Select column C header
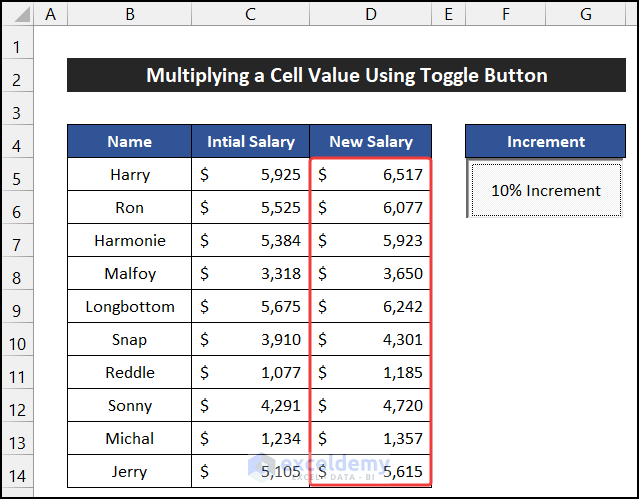This screenshot has width=639, height=499. [250, 15]
